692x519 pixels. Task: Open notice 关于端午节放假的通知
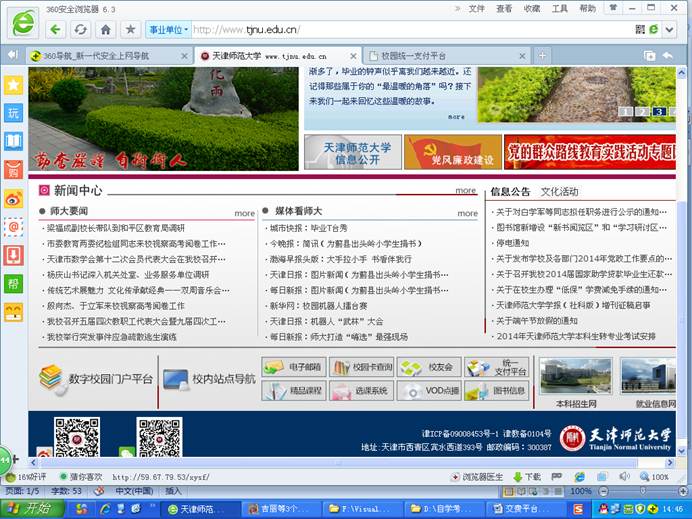point(537,320)
